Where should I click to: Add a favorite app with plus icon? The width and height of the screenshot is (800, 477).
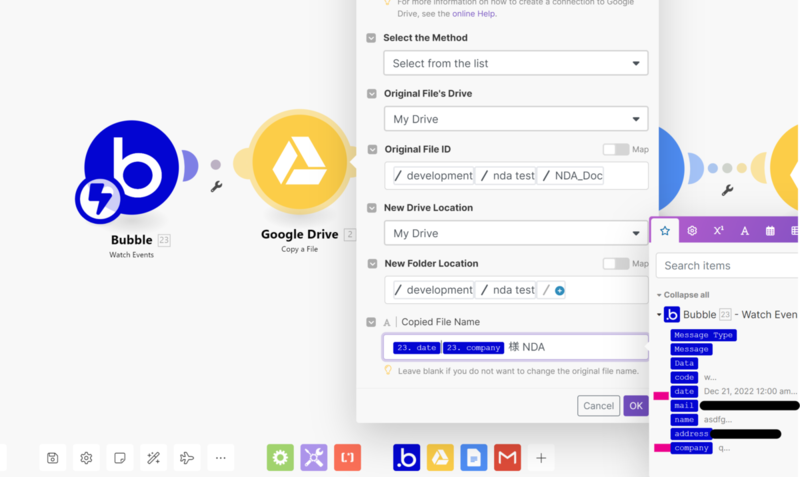pyautogui.click(x=541, y=458)
